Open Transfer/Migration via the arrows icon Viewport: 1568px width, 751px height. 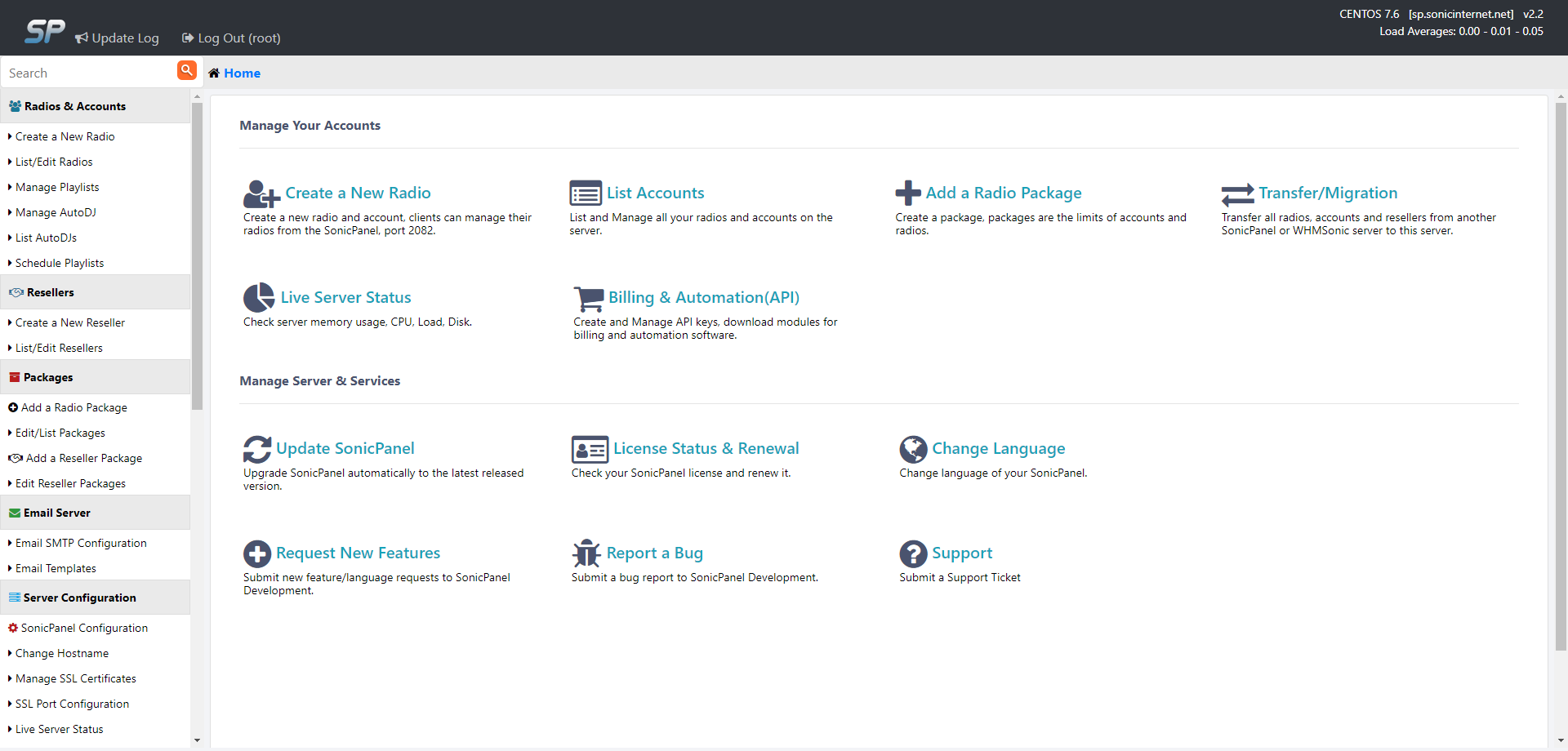tap(1236, 193)
